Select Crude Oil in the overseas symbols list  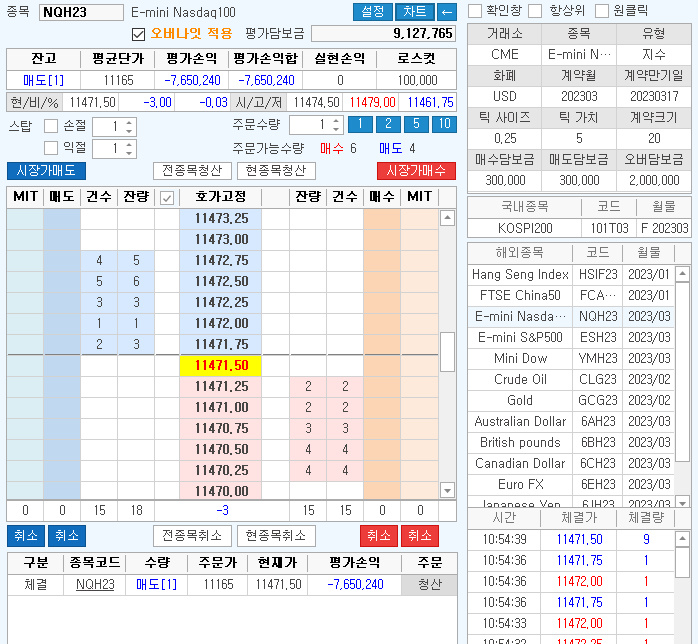pos(519,379)
